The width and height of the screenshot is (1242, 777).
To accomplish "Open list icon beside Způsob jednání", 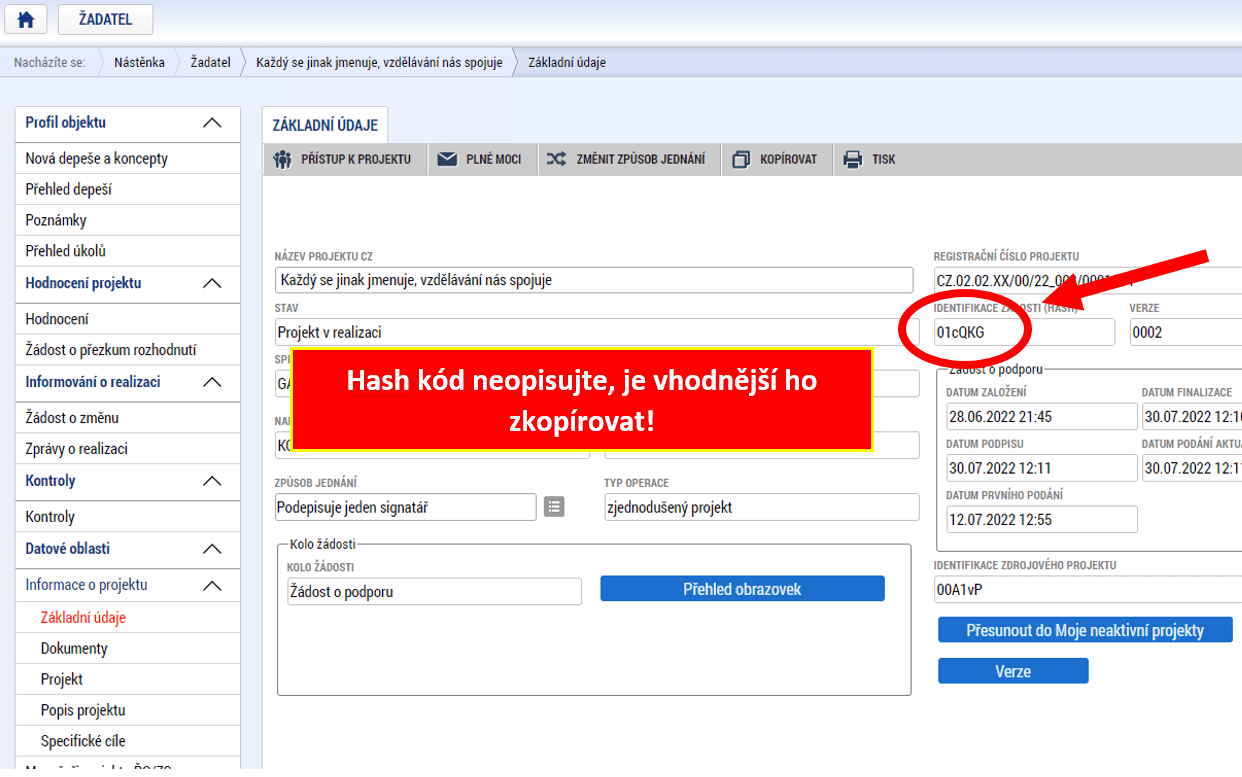I will pyautogui.click(x=554, y=507).
